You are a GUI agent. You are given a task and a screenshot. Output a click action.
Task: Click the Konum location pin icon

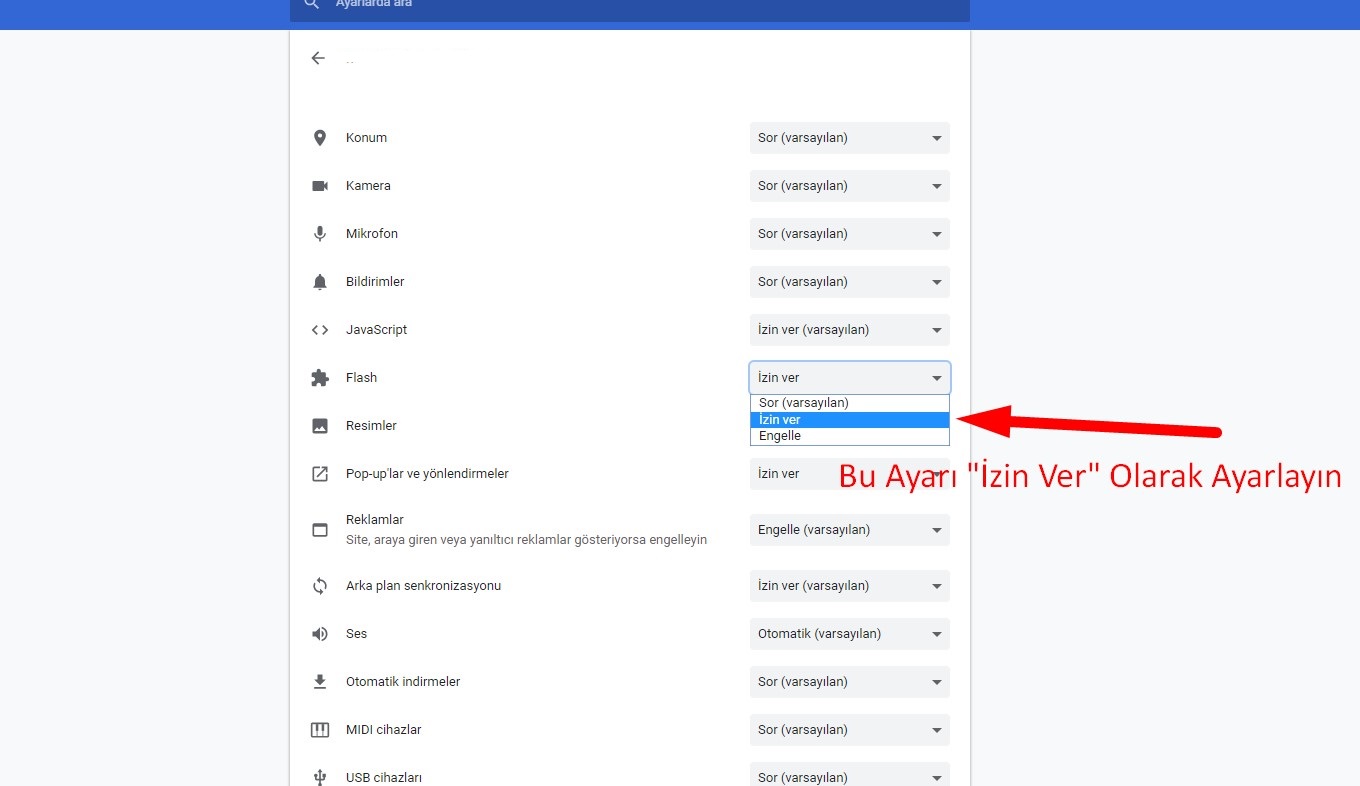(320, 138)
